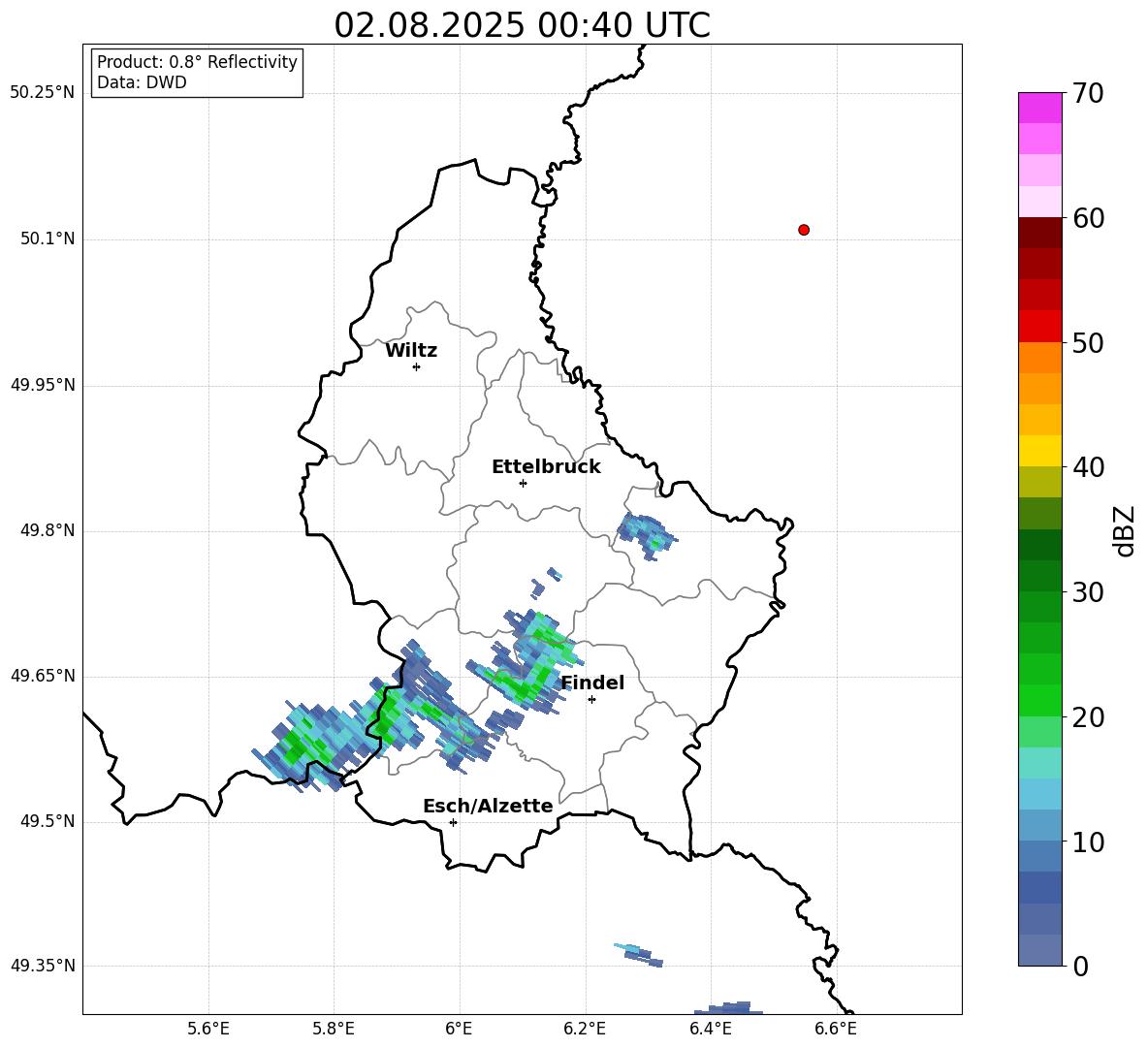The image size is (1148, 1048).
Task: Click the bright red color band above 50 dBZ
Action: click(x=1039, y=327)
